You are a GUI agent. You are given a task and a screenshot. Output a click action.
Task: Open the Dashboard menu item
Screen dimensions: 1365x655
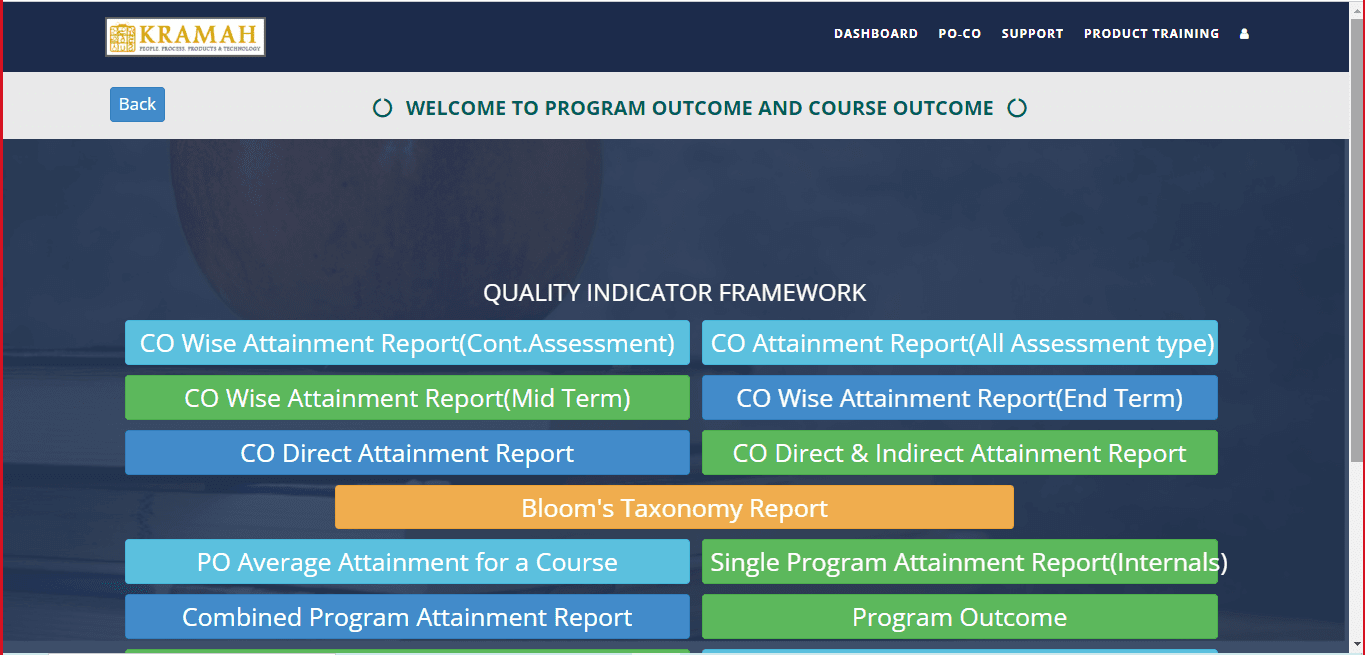[875, 34]
